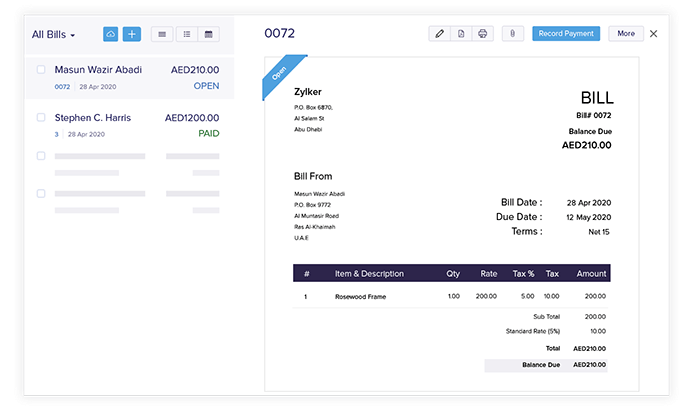The height and width of the screenshot is (408, 691).
Task: Click the AED1200.00 amount
Action: (192, 118)
